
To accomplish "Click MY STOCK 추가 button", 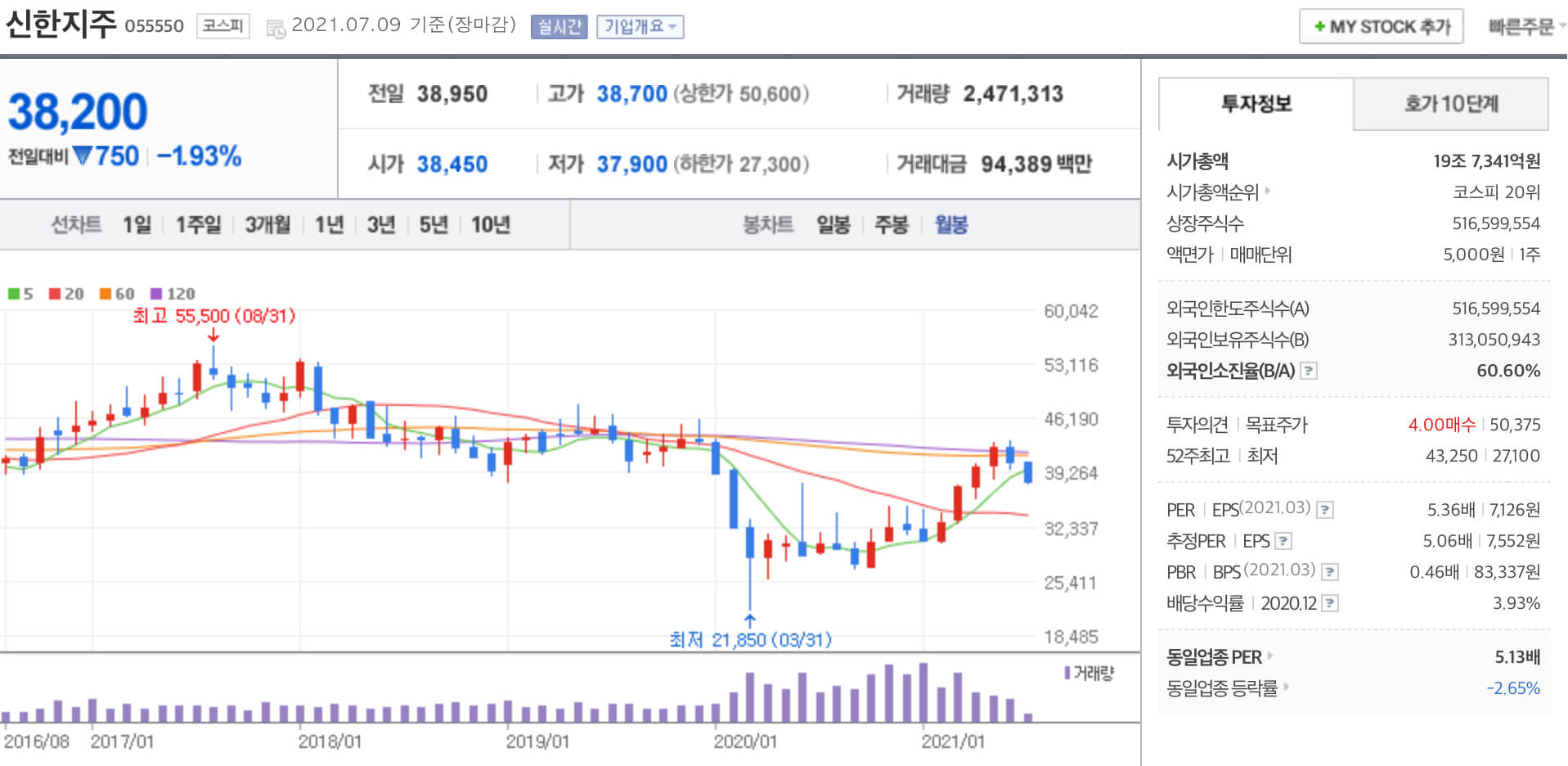I will pyautogui.click(x=1381, y=27).
